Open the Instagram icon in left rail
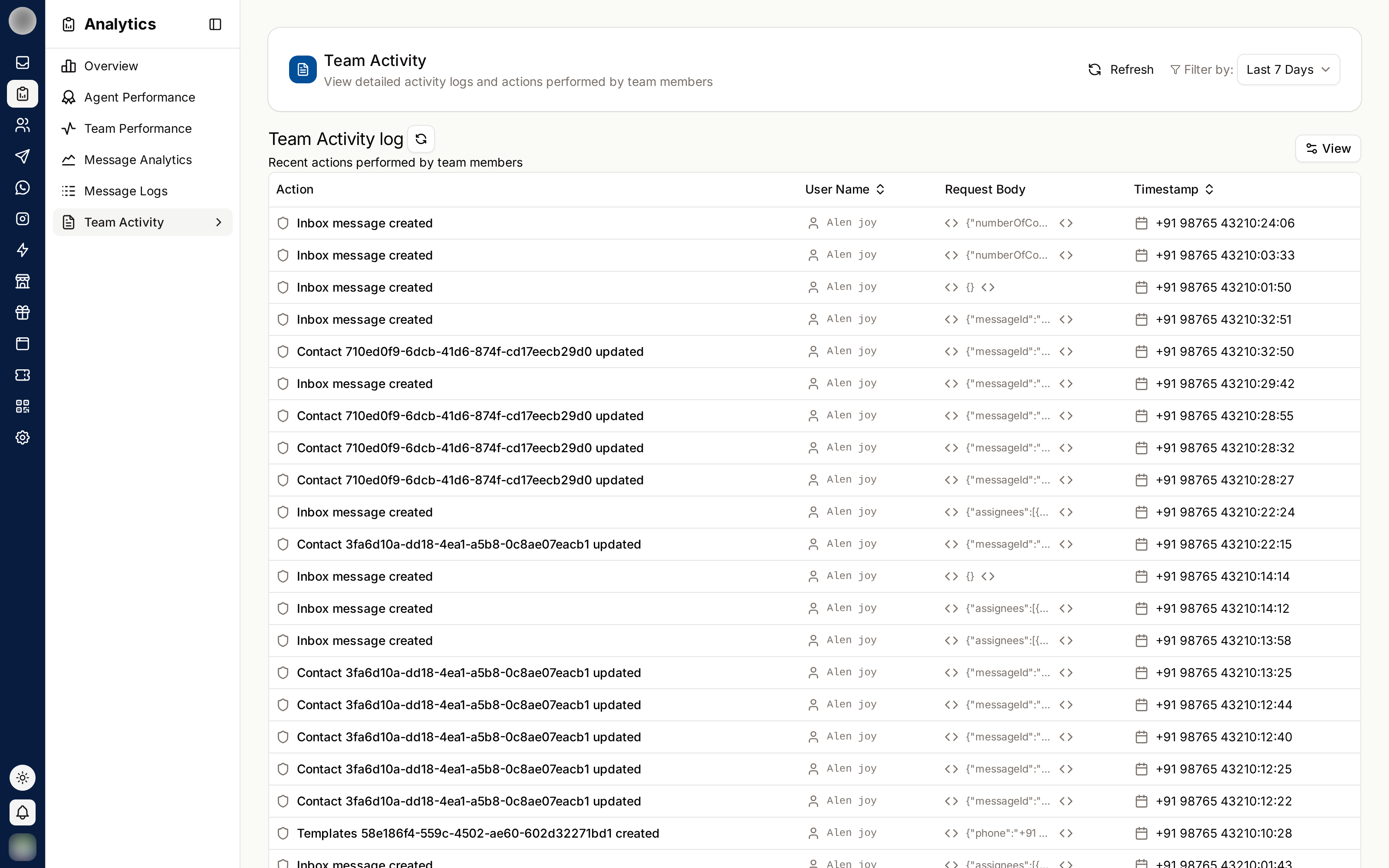This screenshot has width=1389, height=868. pos(23,219)
